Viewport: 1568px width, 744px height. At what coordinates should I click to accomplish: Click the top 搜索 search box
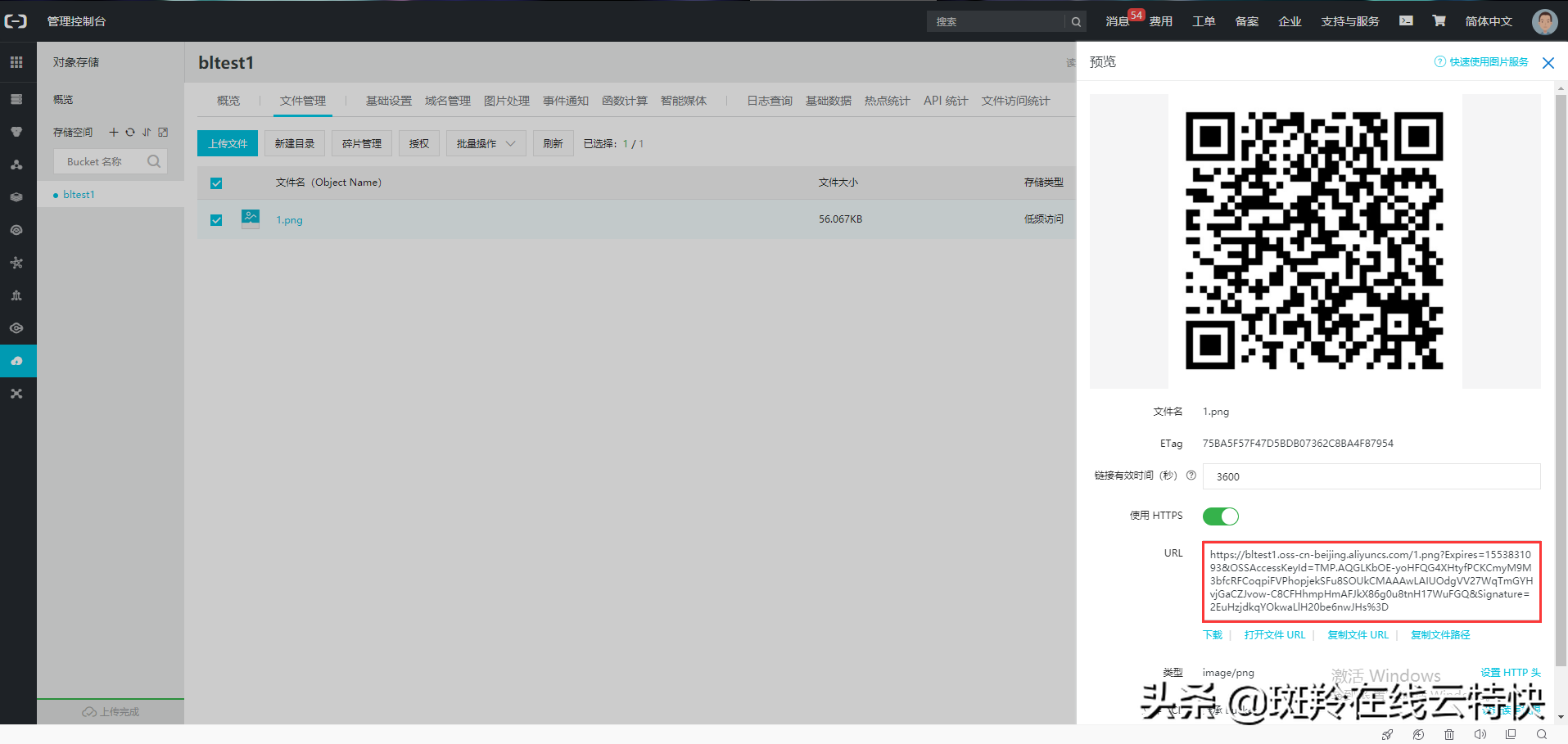tap(997, 22)
